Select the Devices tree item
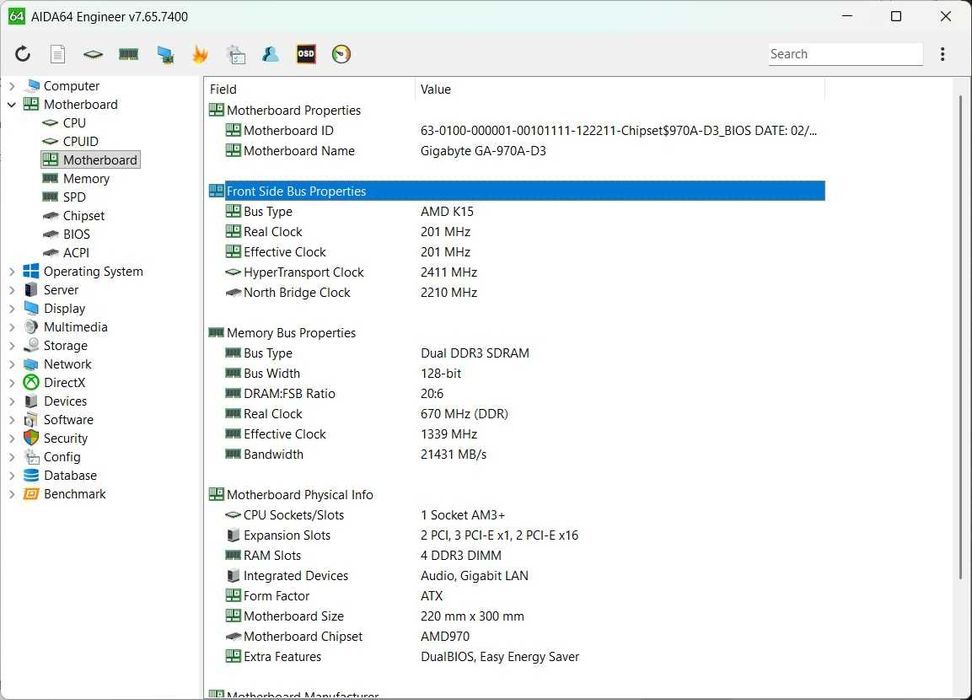 pos(65,401)
